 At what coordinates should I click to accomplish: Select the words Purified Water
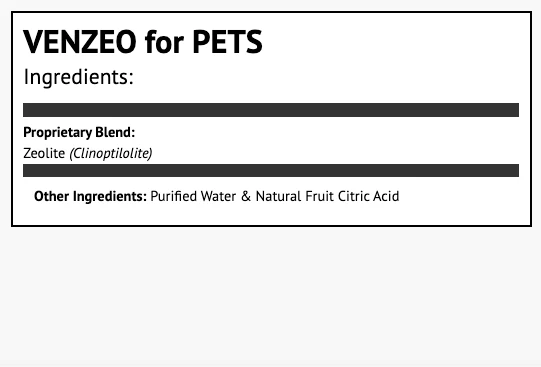(193, 196)
